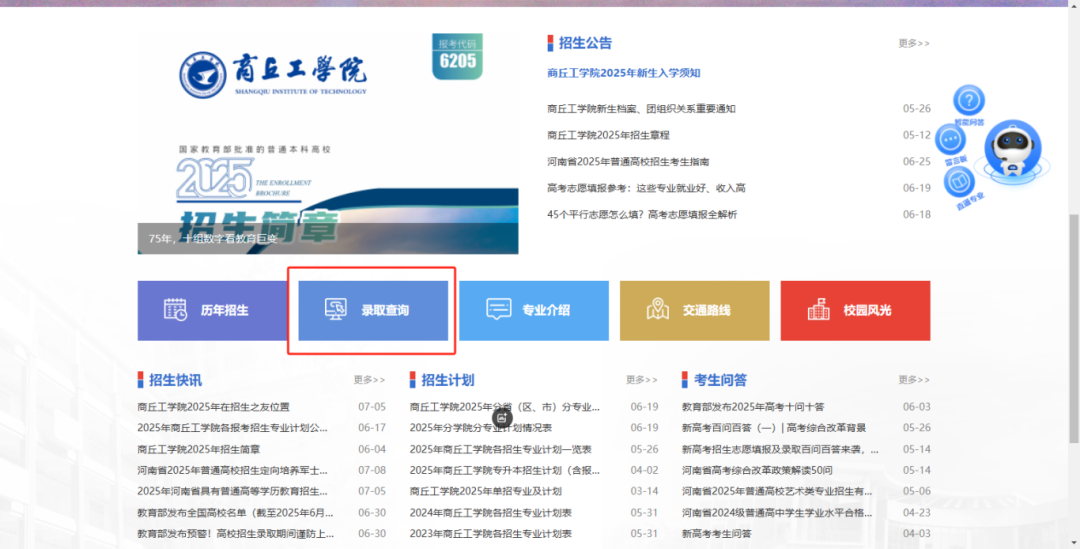Open 河南省2025年普通高校招生考生指南

(628, 162)
